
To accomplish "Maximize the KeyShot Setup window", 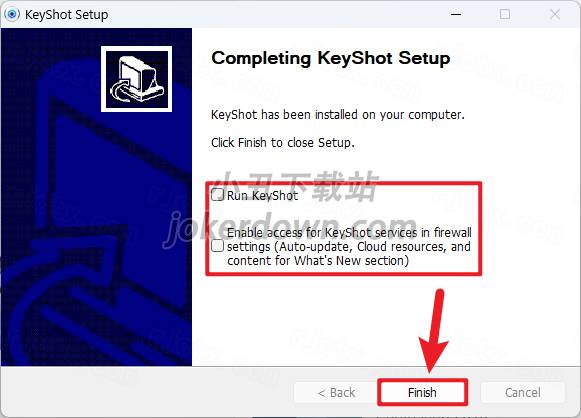I will point(505,14).
